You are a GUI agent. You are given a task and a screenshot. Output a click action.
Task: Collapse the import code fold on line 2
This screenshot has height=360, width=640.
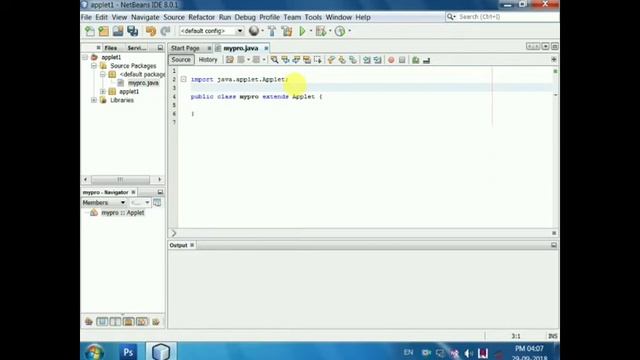click(184, 79)
